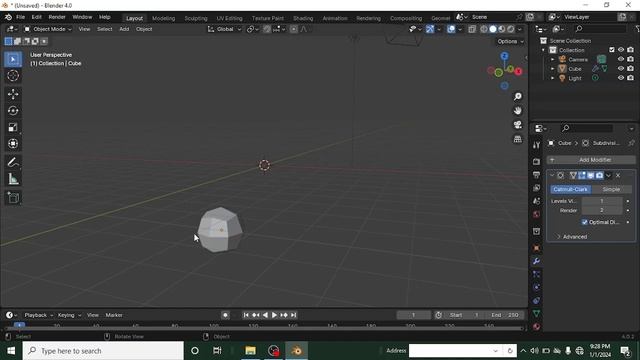Open the Tool properties tab
Image resolution: width=640 pixels, height=360 pixels.
536,145
